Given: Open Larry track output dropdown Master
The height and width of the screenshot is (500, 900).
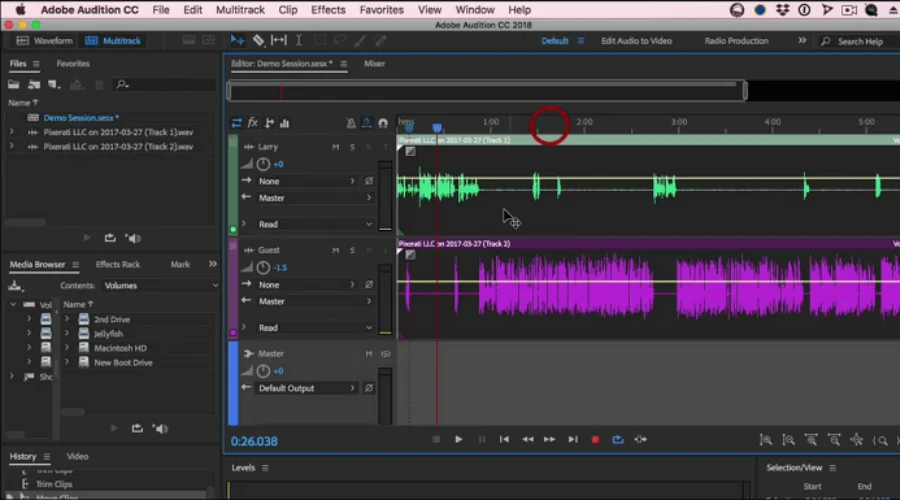Looking at the screenshot, I should pos(315,198).
